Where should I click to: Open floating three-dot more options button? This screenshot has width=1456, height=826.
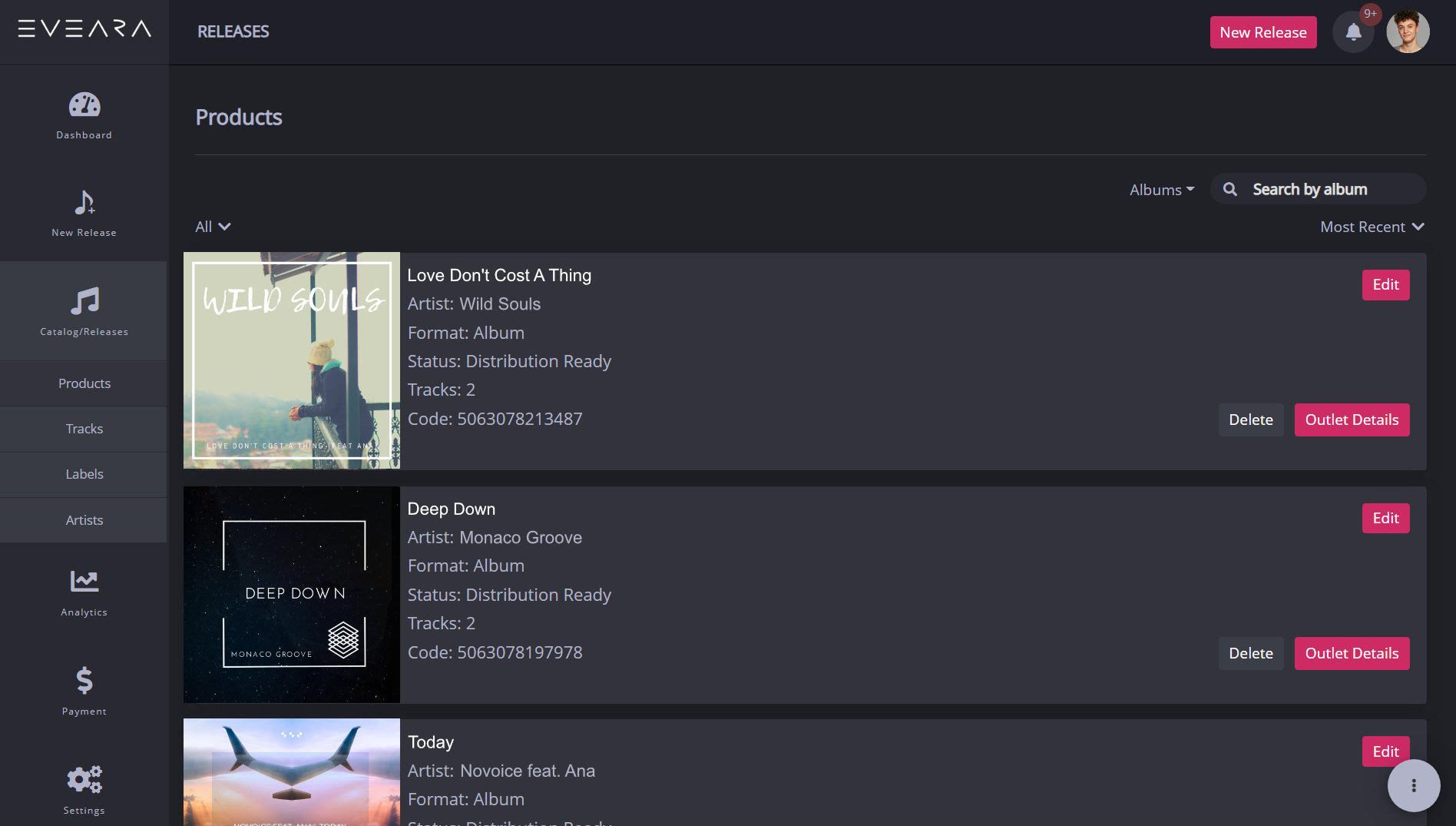(1414, 785)
